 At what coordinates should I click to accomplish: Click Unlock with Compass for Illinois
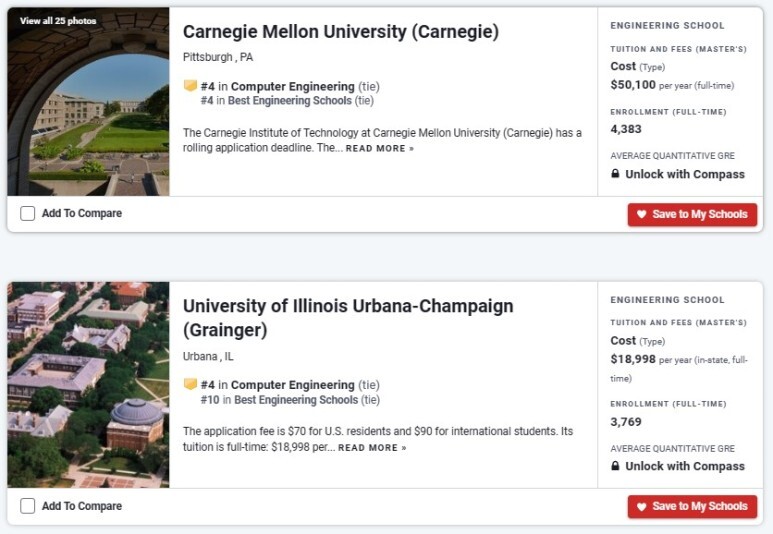[685, 466]
